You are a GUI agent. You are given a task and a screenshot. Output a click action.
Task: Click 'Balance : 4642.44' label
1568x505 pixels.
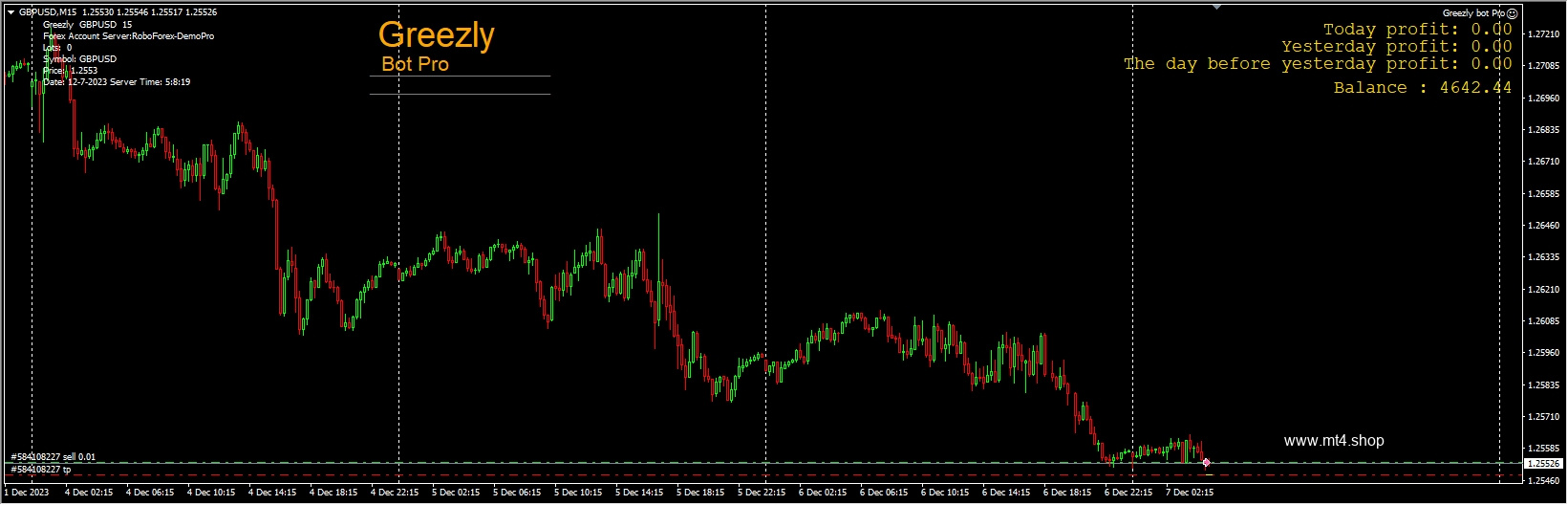(x=1423, y=88)
